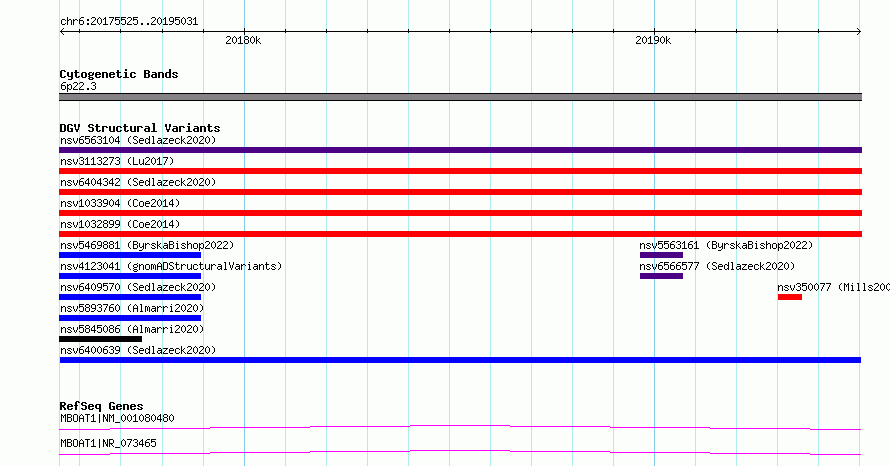This screenshot has width=890, height=466.
Task: Select the red nsv1033904 variant bar
Action: [460, 213]
